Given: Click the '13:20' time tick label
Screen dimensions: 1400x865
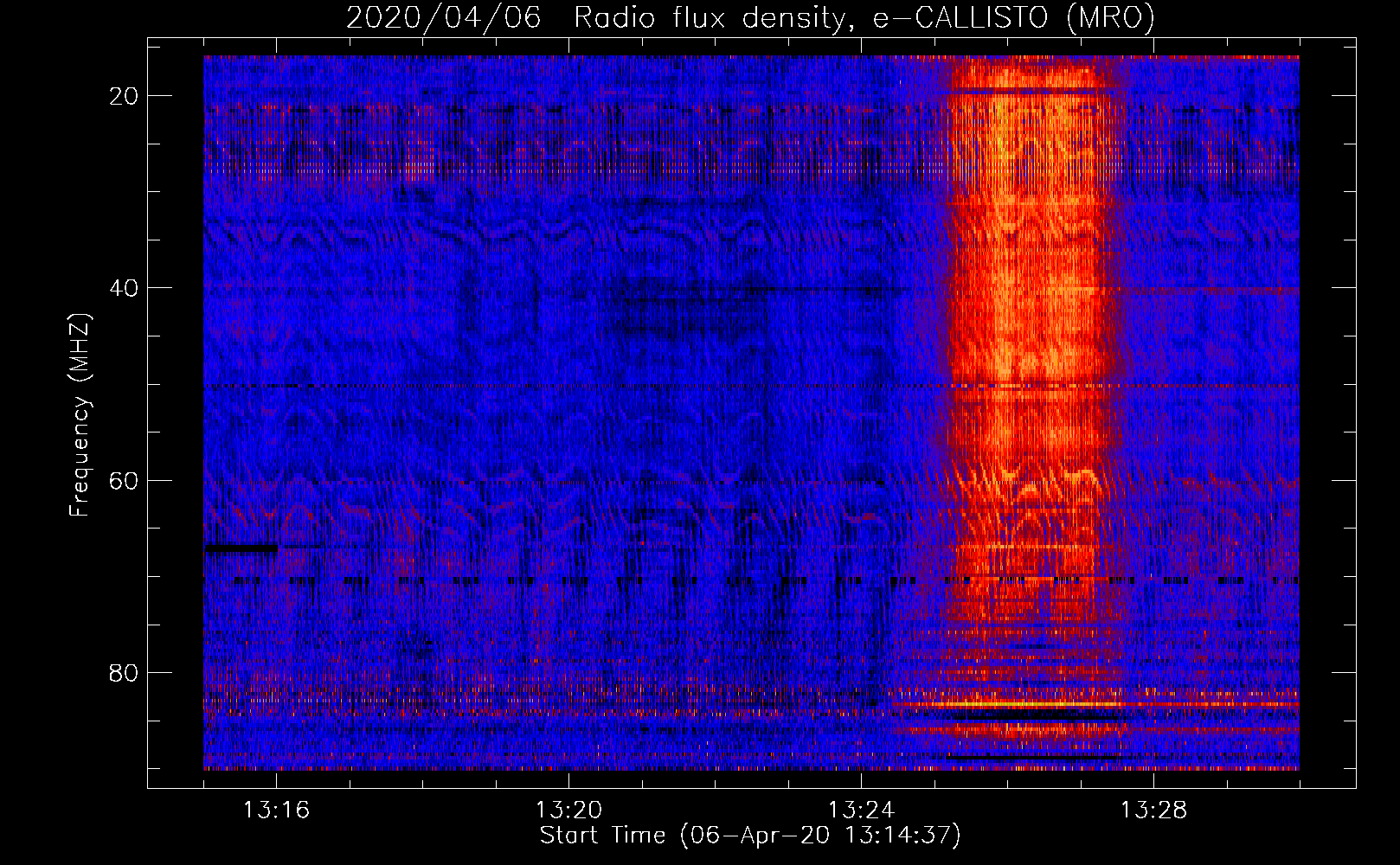Looking at the screenshot, I should [x=568, y=811].
